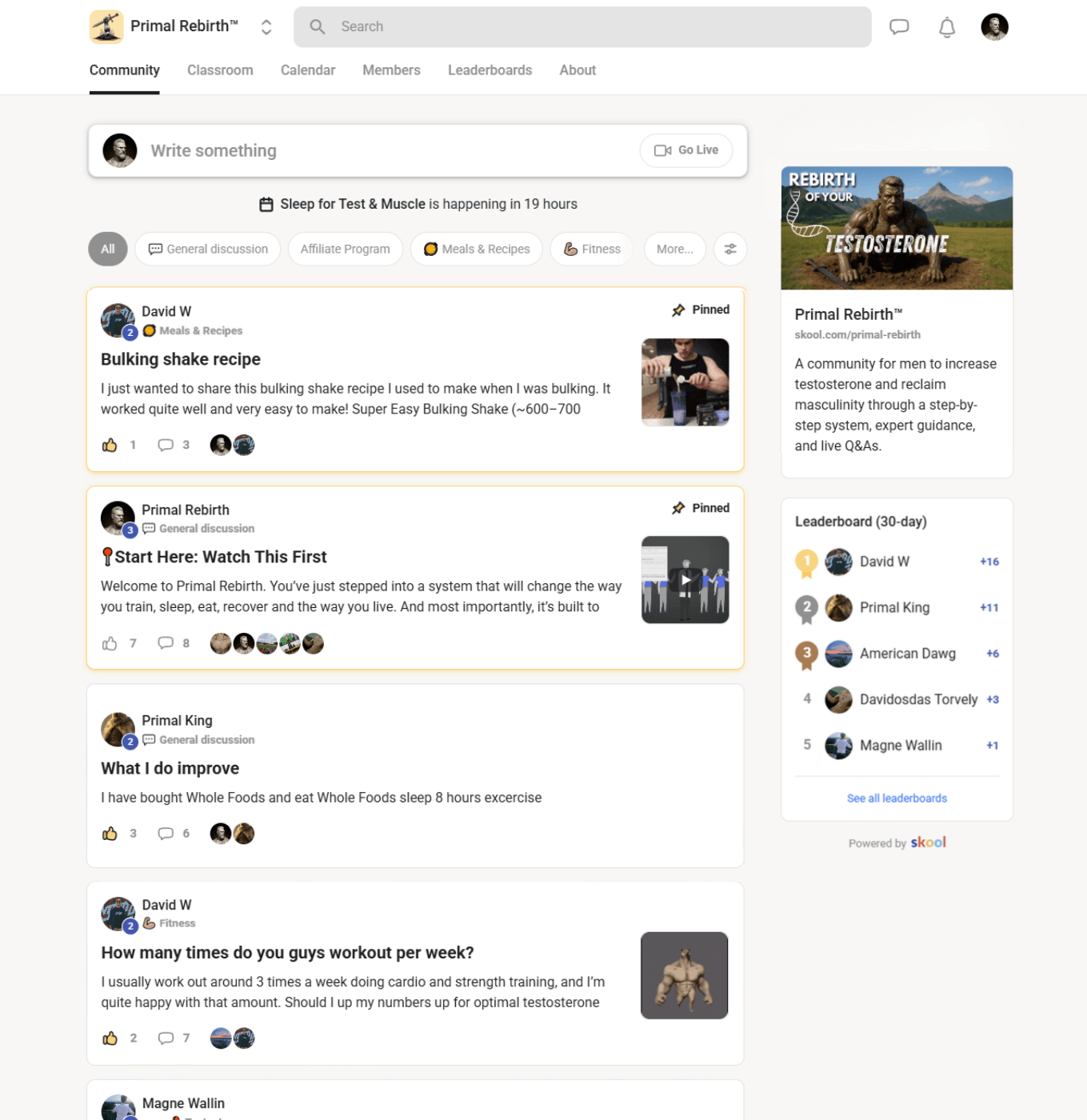Open Primal King in the leaderboard
The width and height of the screenshot is (1087, 1120).
[895, 607]
